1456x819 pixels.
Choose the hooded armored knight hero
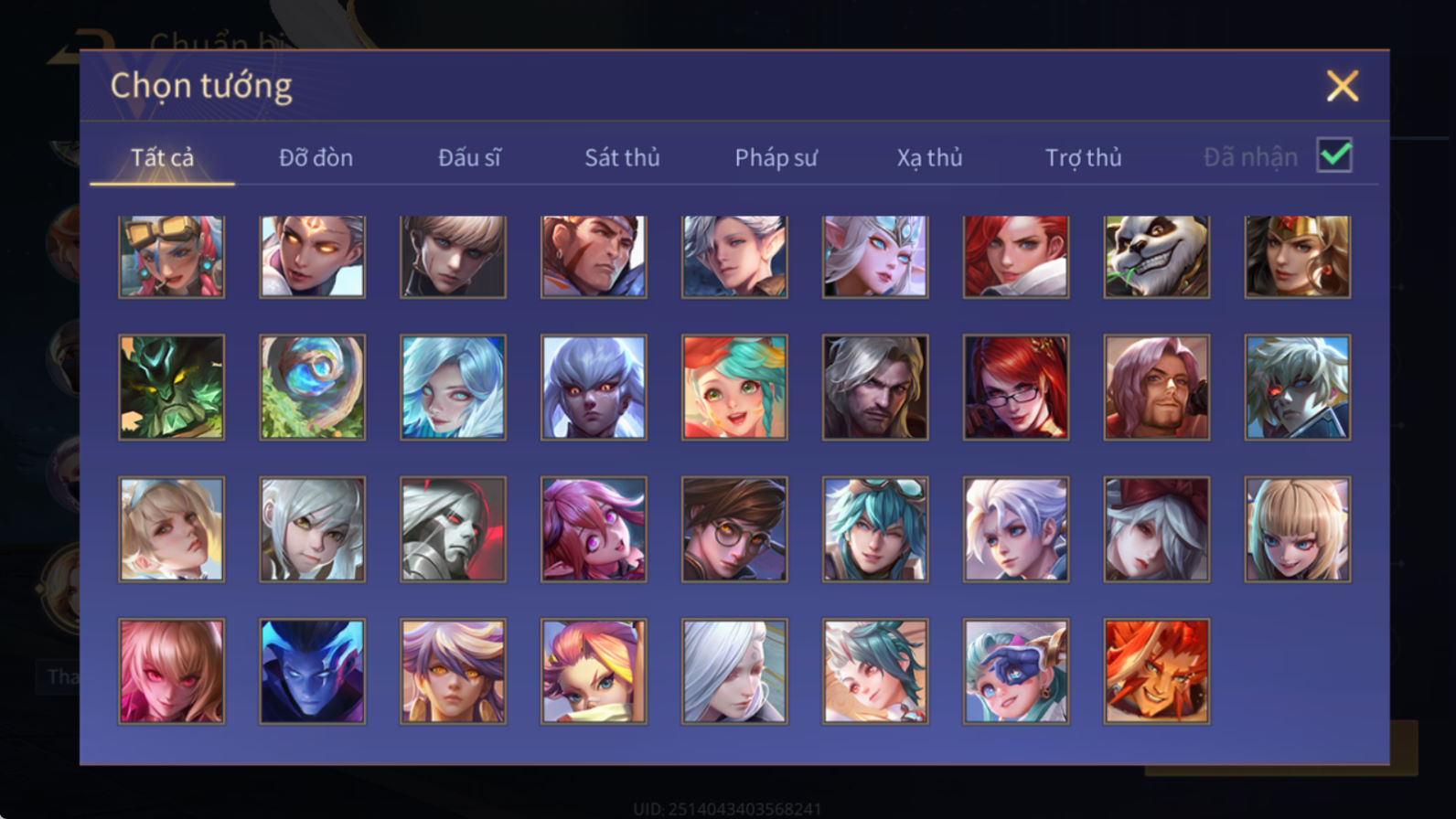point(453,528)
